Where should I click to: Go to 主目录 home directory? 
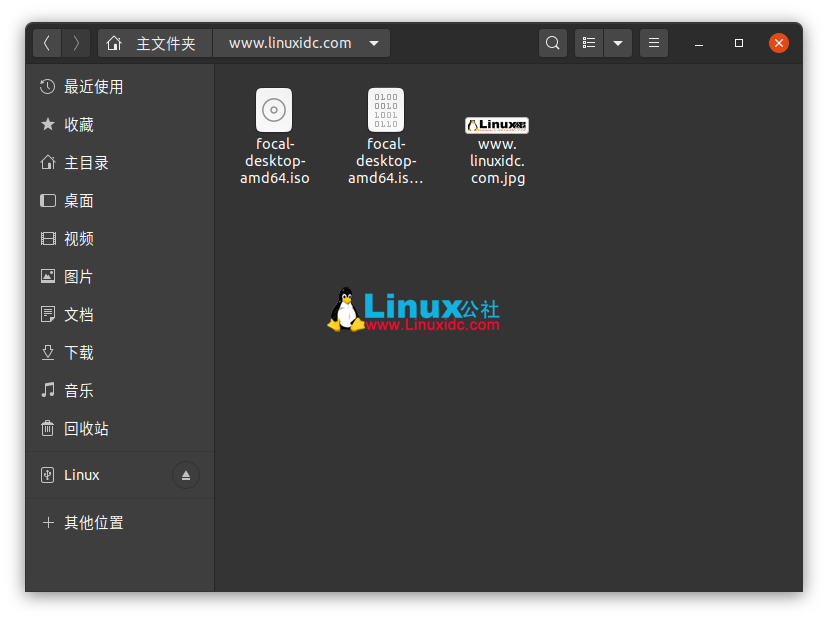pyautogui.click(x=86, y=163)
